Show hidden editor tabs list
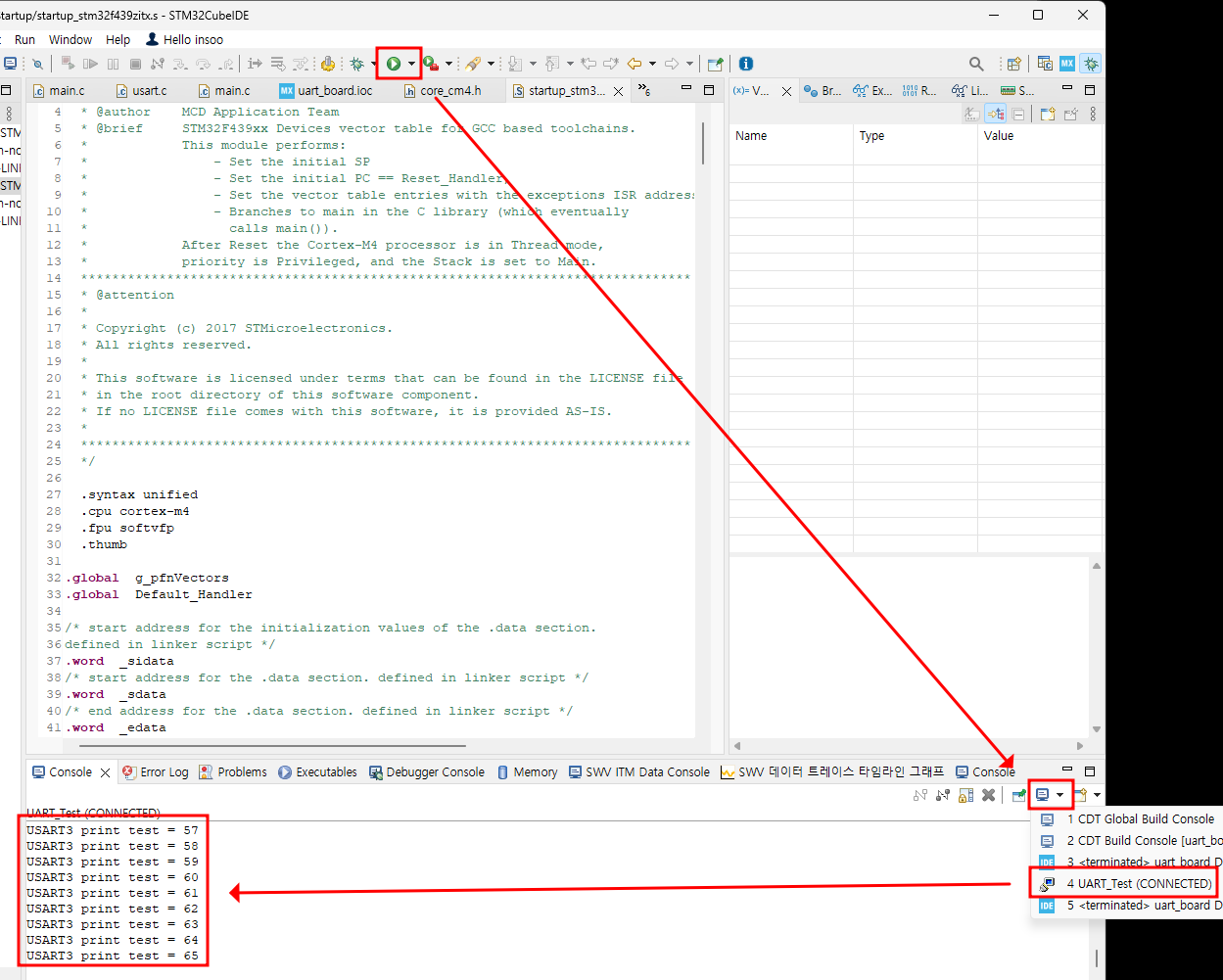This screenshot has height=980, width=1223. [x=643, y=90]
